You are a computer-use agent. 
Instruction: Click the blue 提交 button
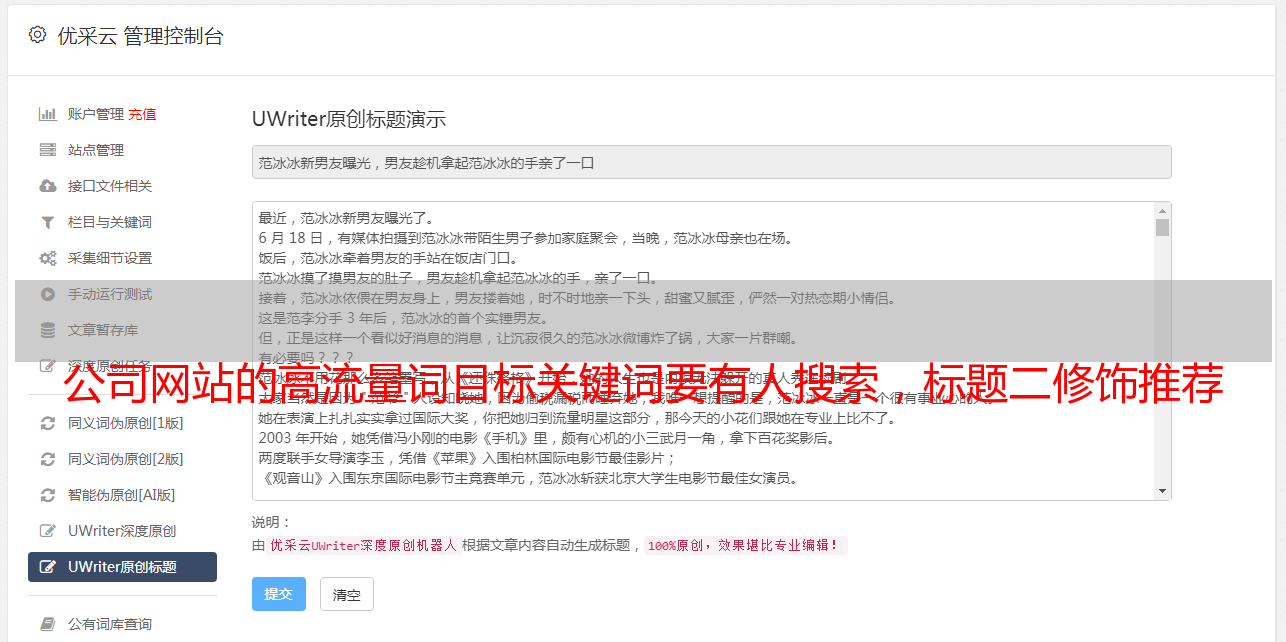pyautogui.click(x=279, y=594)
